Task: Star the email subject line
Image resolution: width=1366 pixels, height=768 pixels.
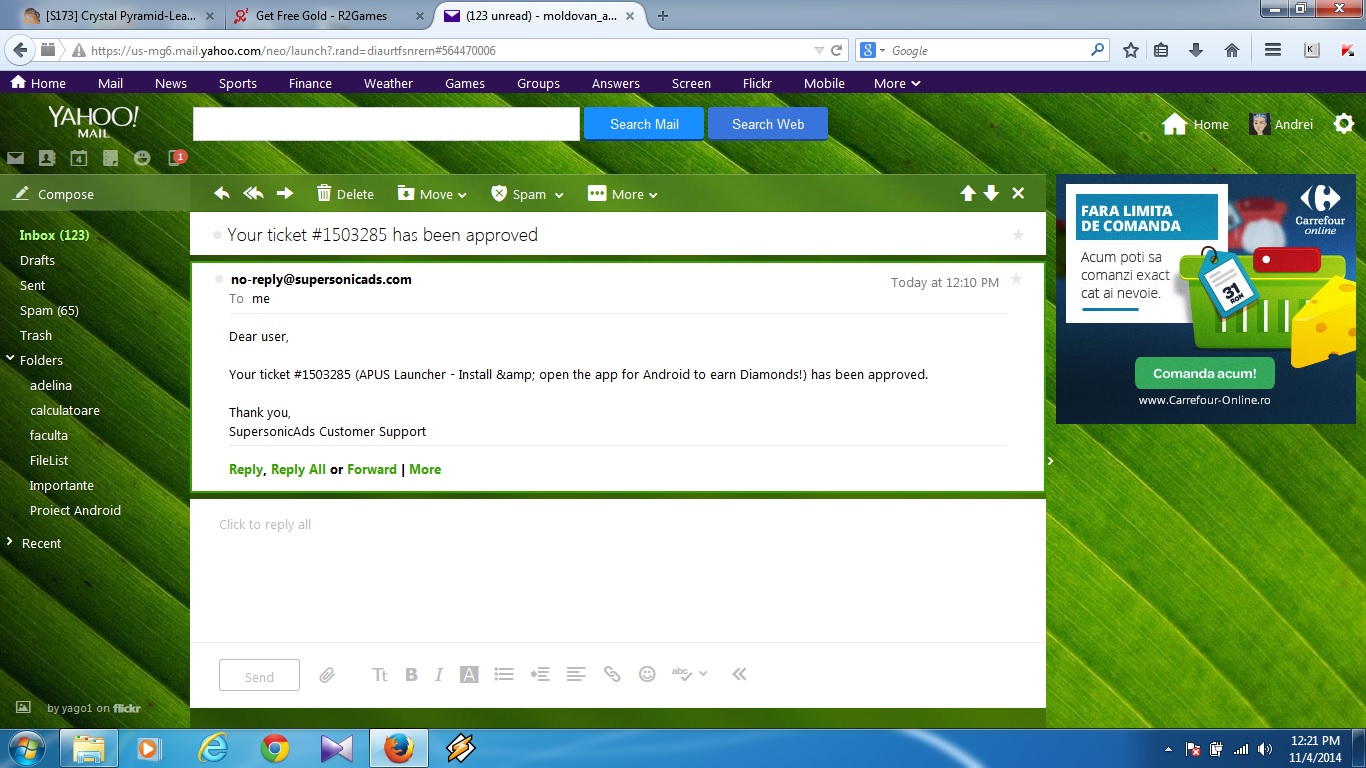Action: click(x=1018, y=235)
